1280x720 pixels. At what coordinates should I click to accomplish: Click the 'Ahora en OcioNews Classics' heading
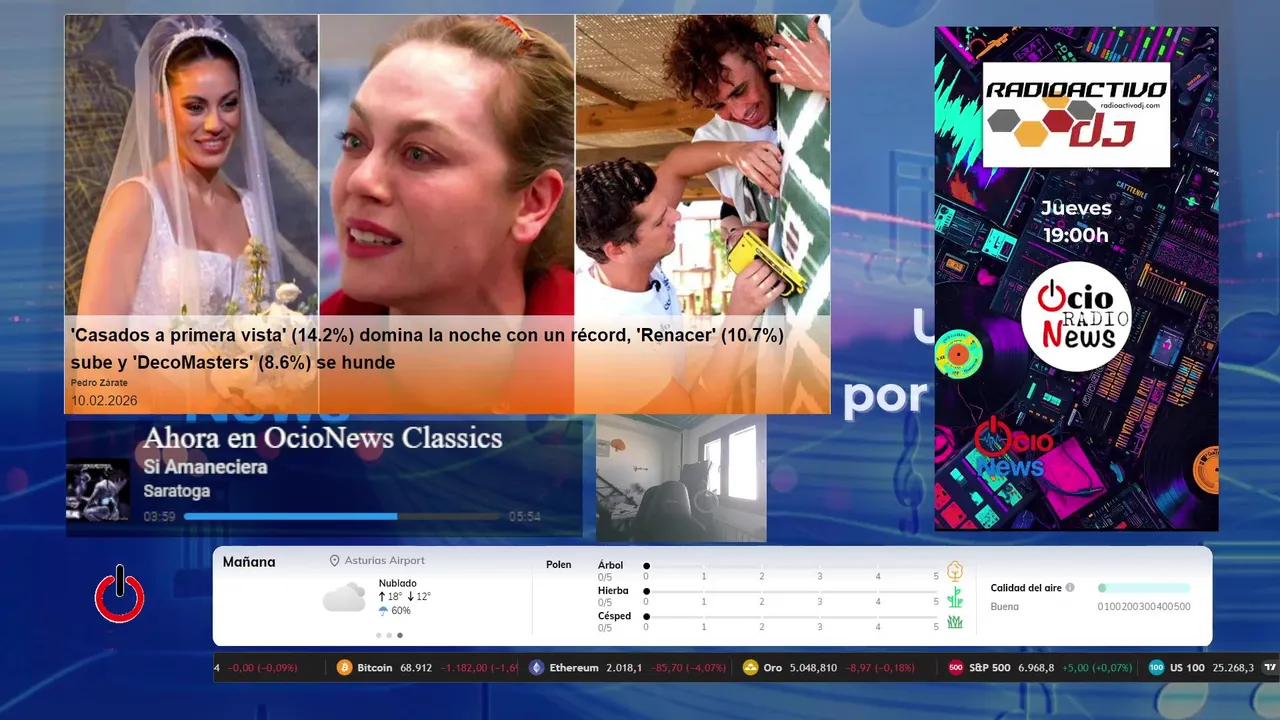coord(322,438)
